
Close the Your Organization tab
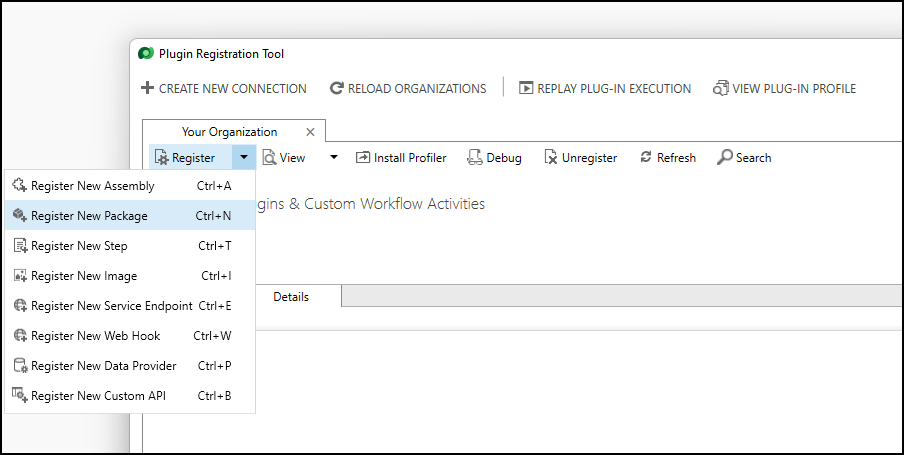pyautogui.click(x=310, y=132)
